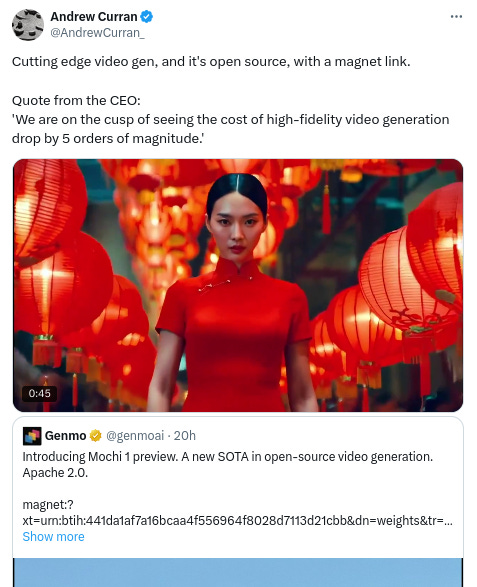The height and width of the screenshot is (587, 477).
Task: Expand quoted tweet with Show more
Action: [x=54, y=536]
